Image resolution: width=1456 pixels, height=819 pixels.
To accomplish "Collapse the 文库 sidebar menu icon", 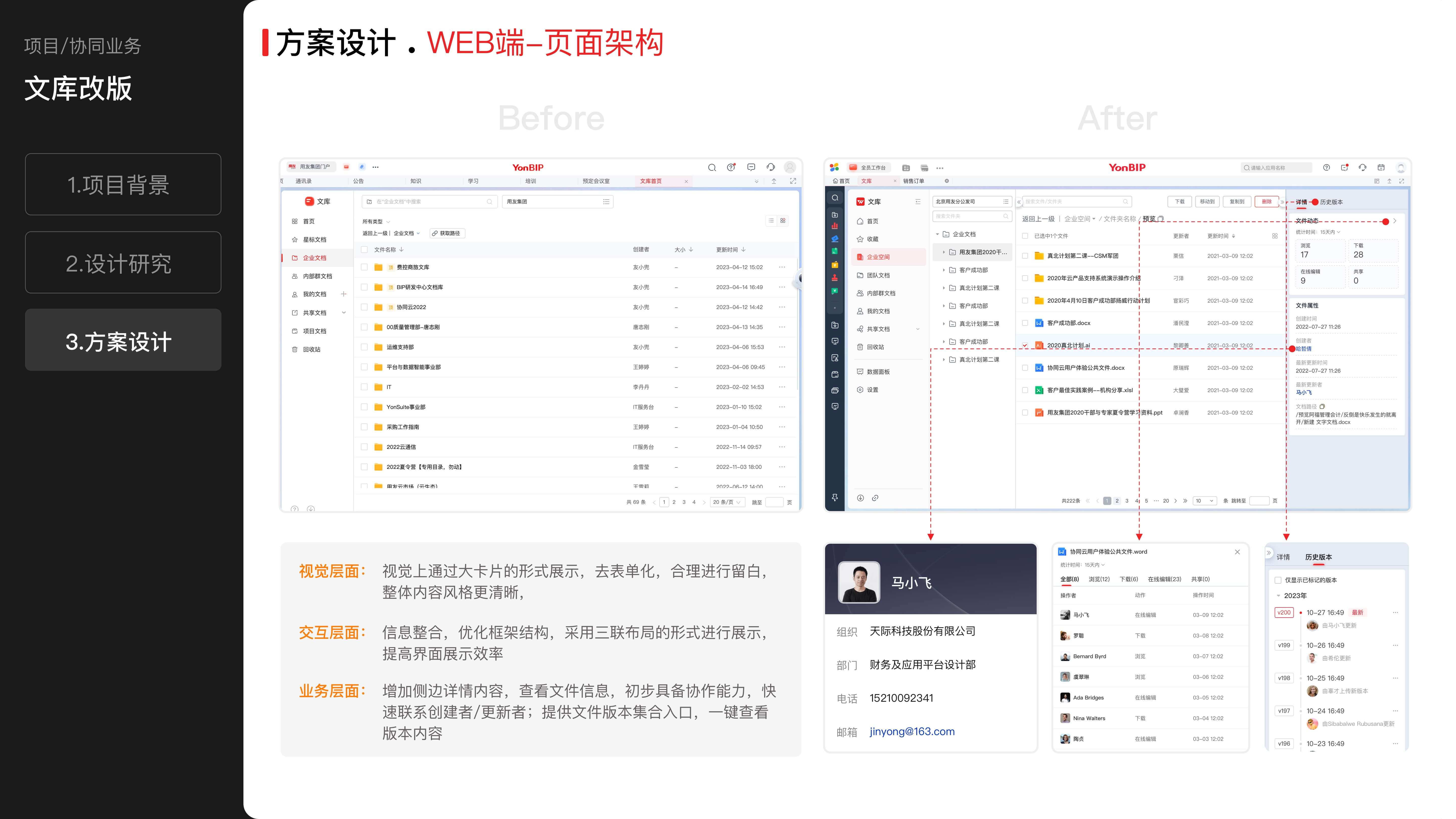I will click(x=917, y=202).
